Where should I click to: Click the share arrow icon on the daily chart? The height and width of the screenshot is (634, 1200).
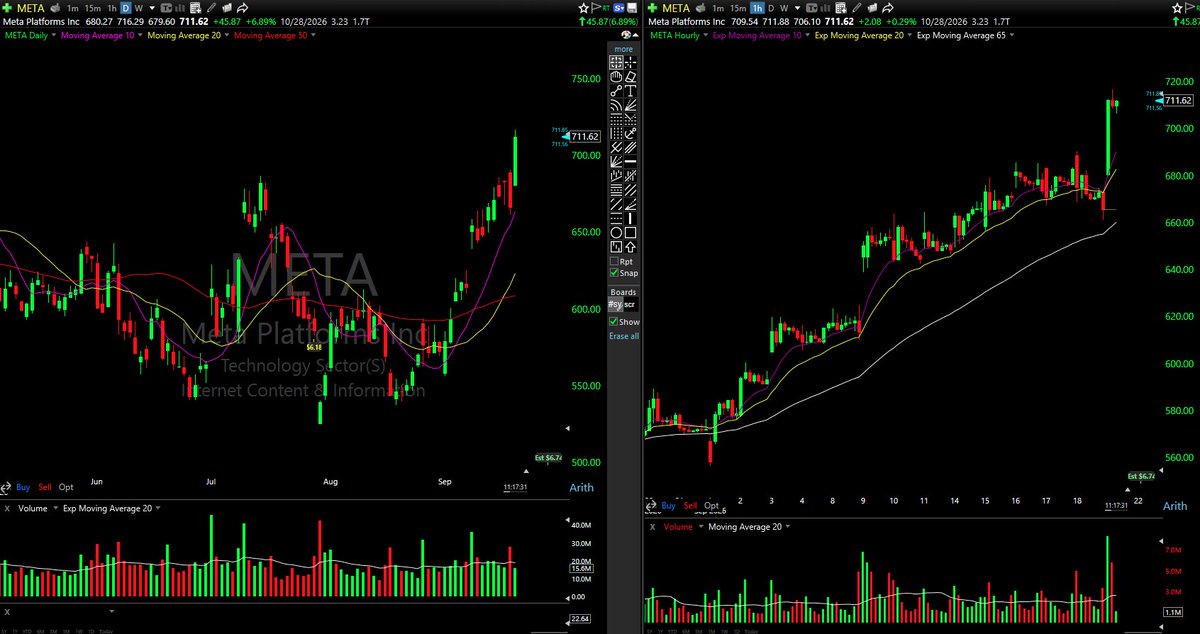click(x=243, y=8)
